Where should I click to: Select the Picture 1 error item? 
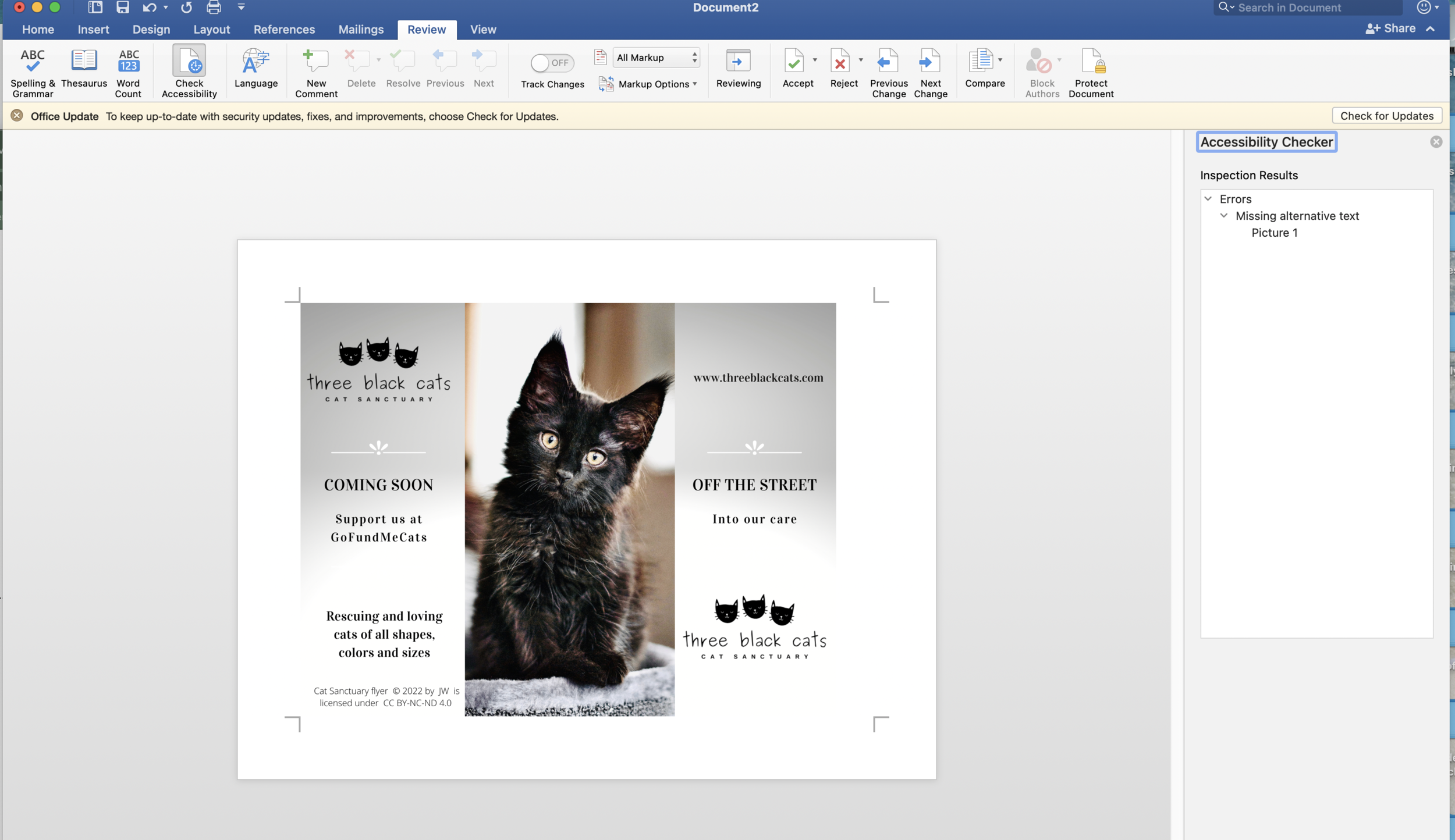[x=1274, y=233]
